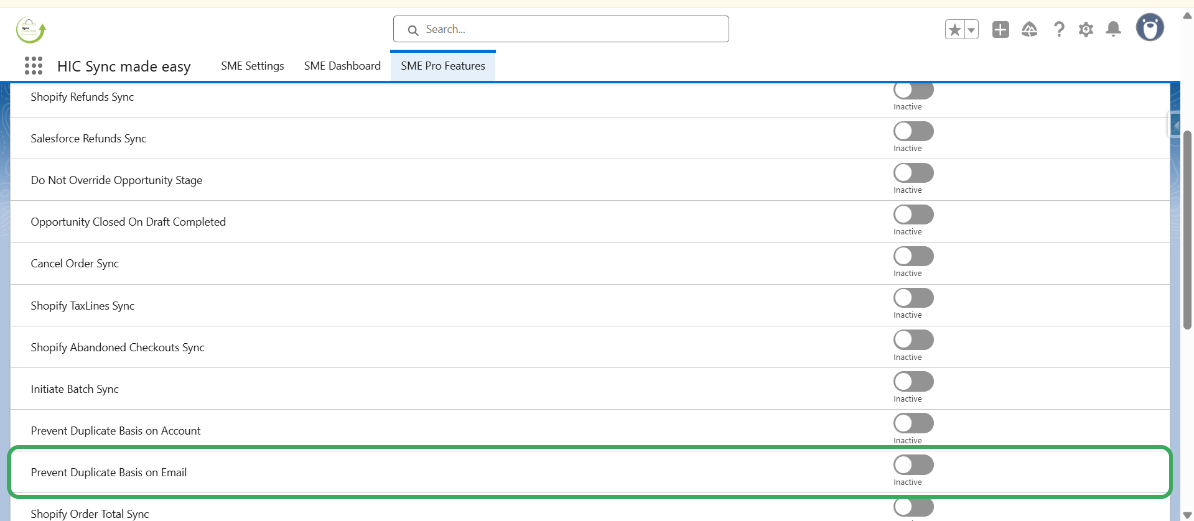Enable Shopify Abandoned Checkouts Sync toggle
This screenshot has height=521, width=1194.
point(913,340)
